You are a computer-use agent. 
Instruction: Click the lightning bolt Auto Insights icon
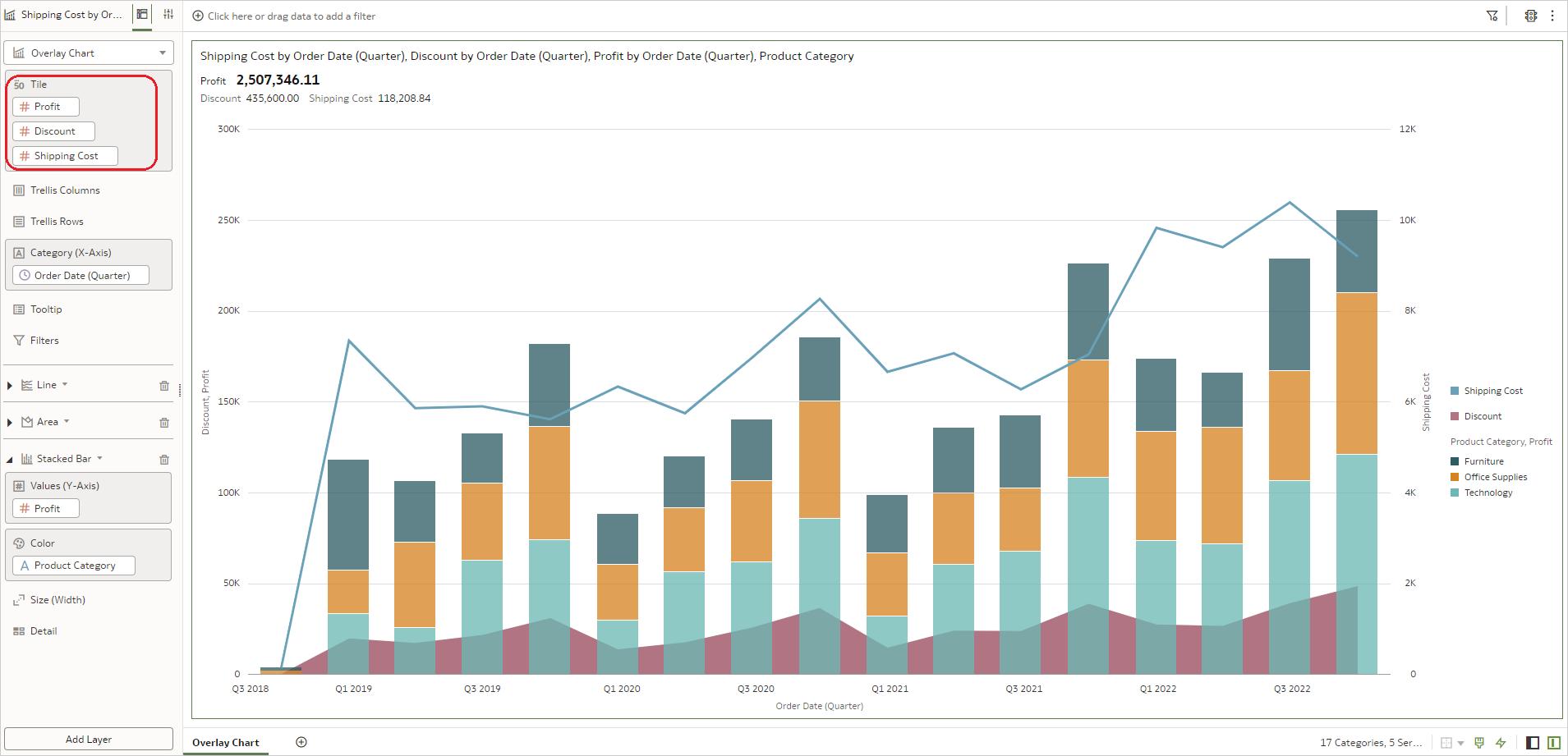point(1500,743)
